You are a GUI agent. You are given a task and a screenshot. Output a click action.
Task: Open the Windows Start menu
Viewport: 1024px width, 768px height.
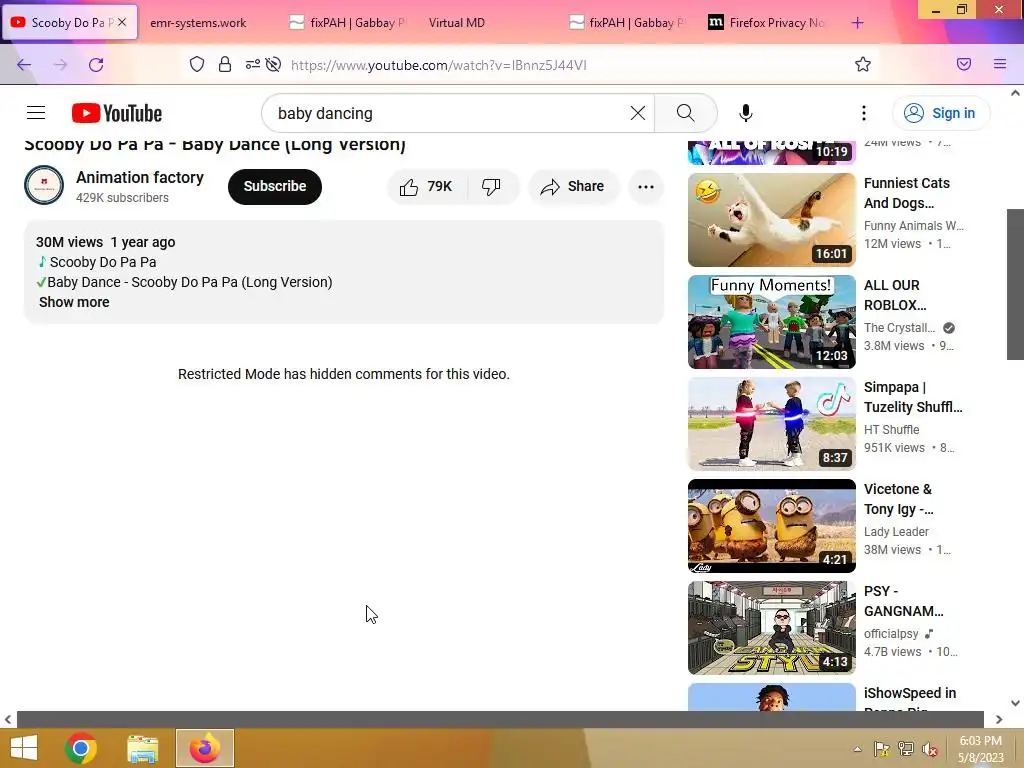(x=24, y=748)
